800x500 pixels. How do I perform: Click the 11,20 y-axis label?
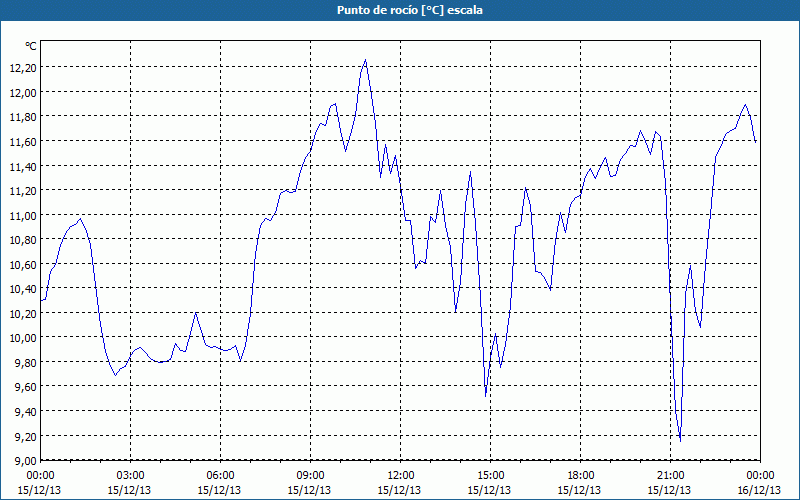[23, 190]
